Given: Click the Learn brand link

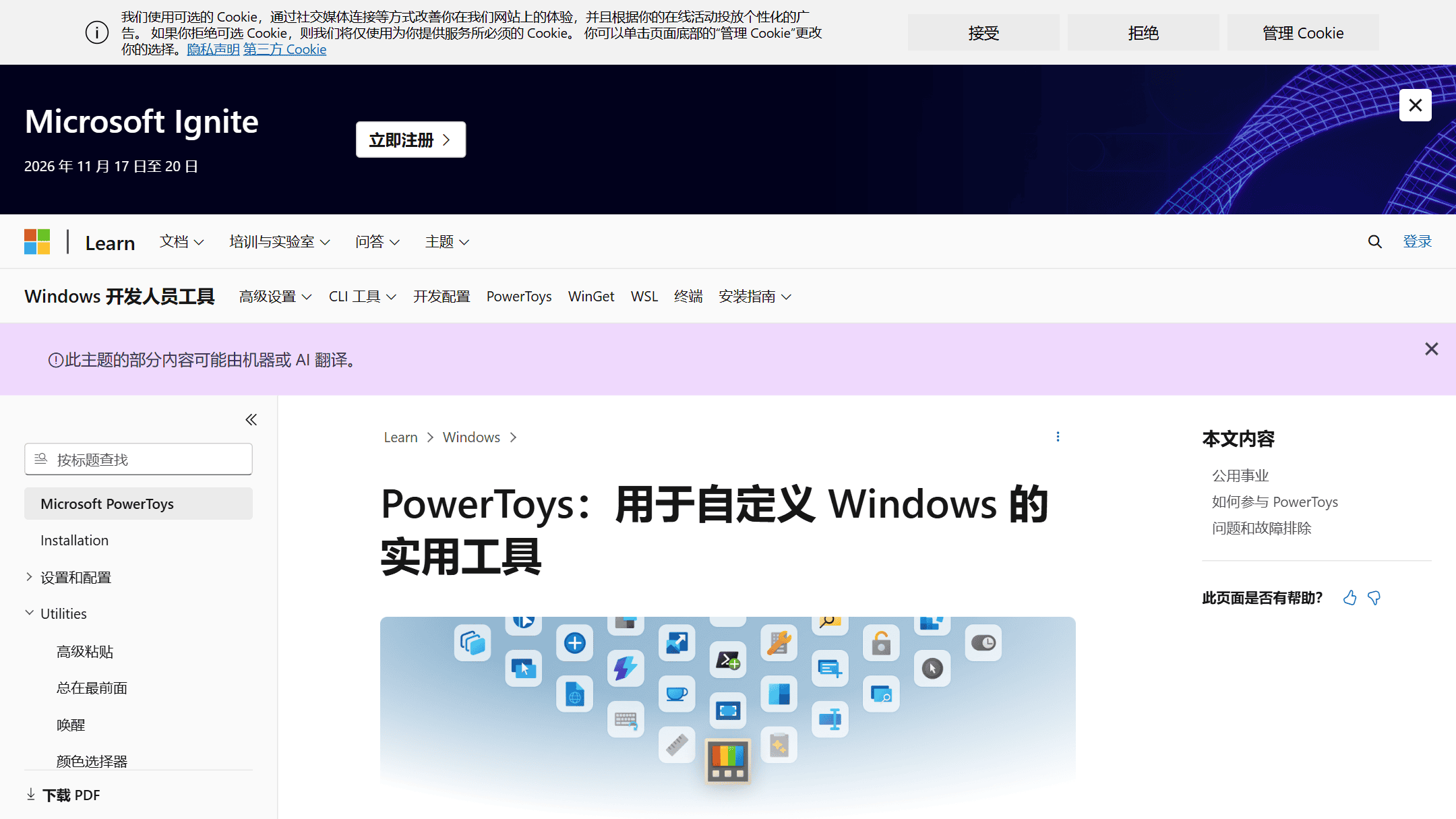Looking at the screenshot, I should 110,243.
